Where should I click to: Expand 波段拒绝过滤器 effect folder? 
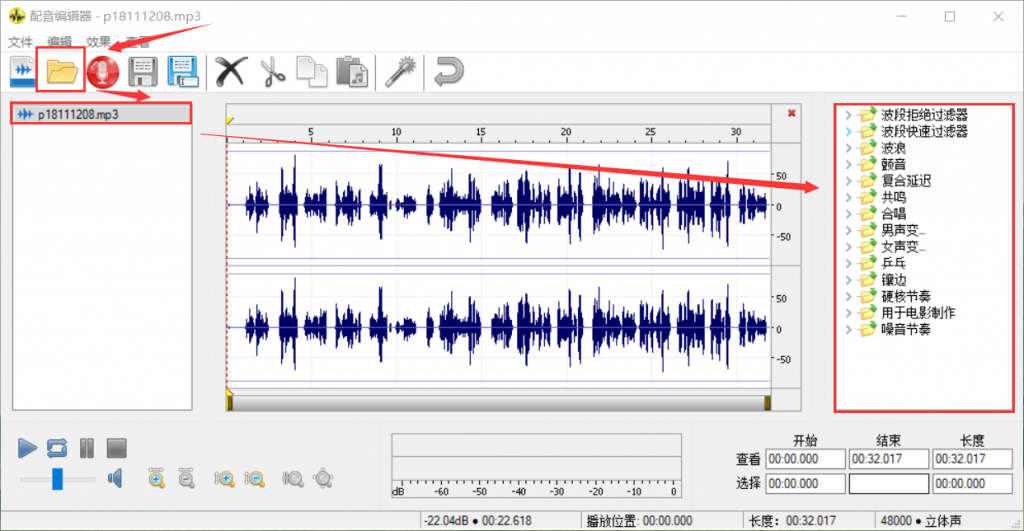point(848,115)
